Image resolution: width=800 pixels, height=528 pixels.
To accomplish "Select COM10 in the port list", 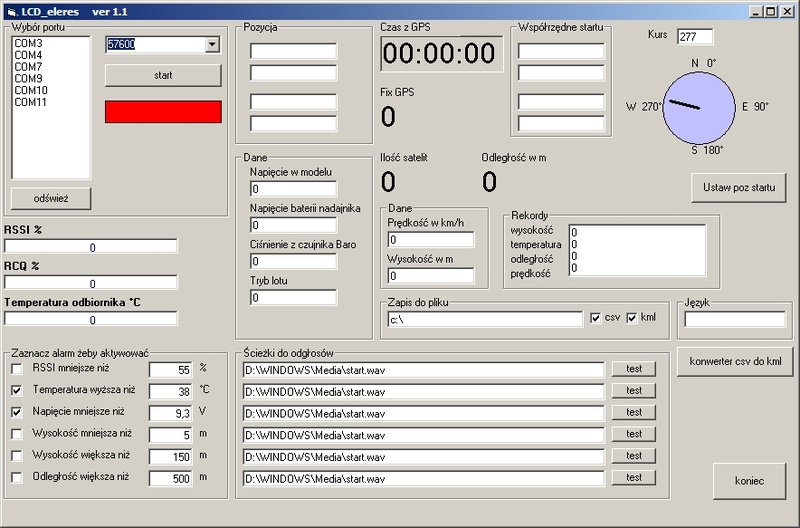I will tap(31, 90).
